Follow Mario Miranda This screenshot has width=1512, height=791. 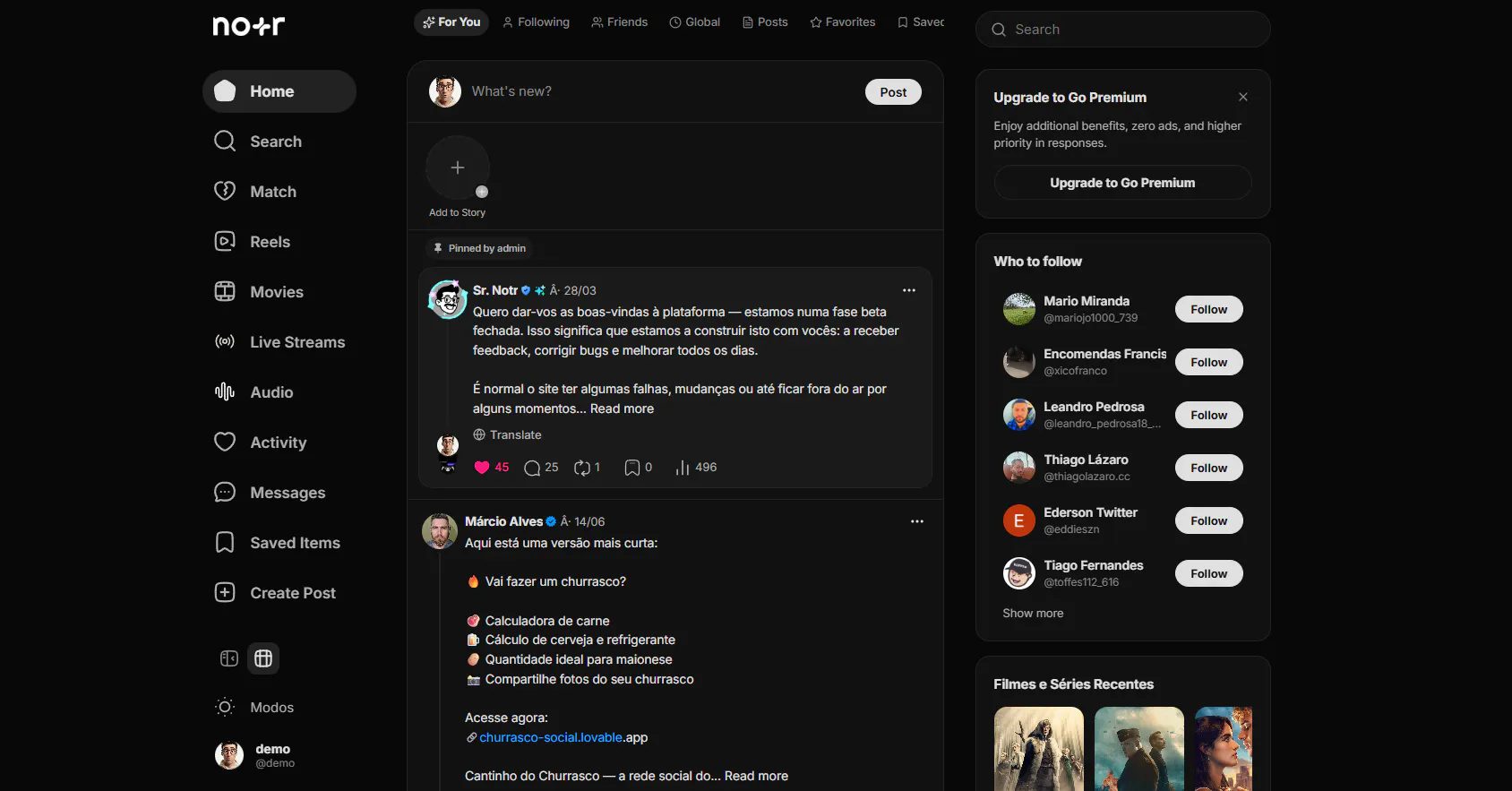coord(1209,309)
